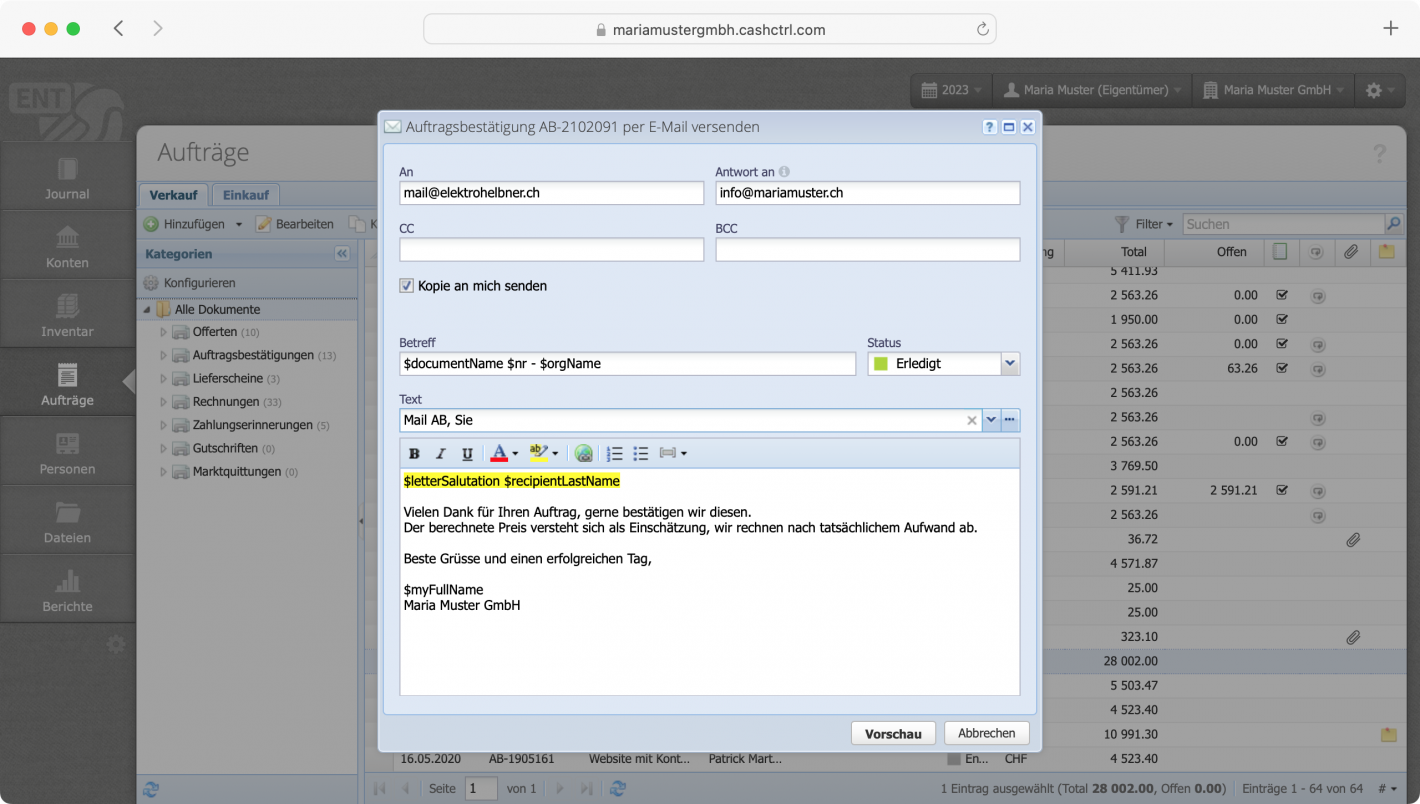This screenshot has height=804, width=1420.
Task: Click the Vorschau button
Action: click(893, 733)
